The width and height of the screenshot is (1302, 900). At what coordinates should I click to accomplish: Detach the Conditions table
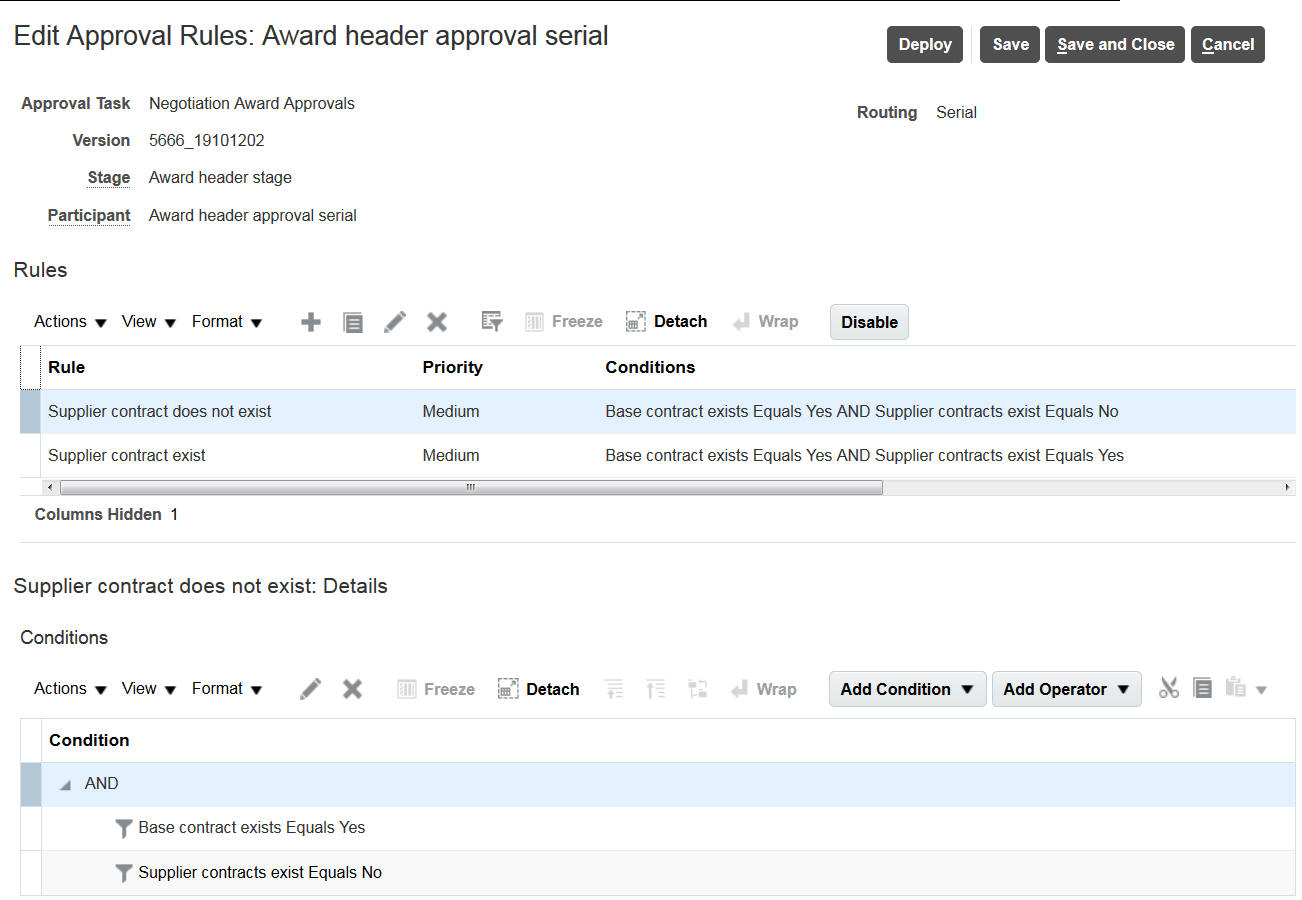[x=538, y=688]
